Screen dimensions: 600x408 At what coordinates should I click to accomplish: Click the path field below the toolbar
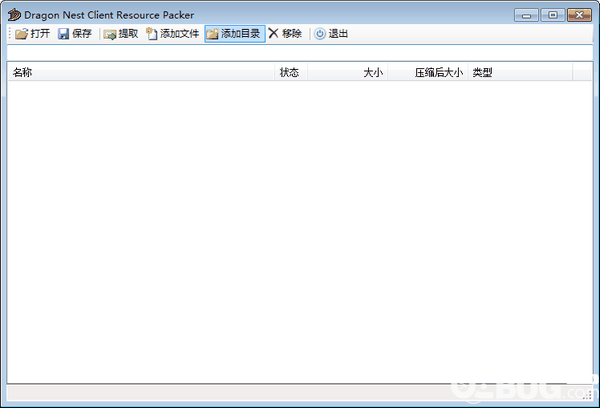tap(300, 53)
